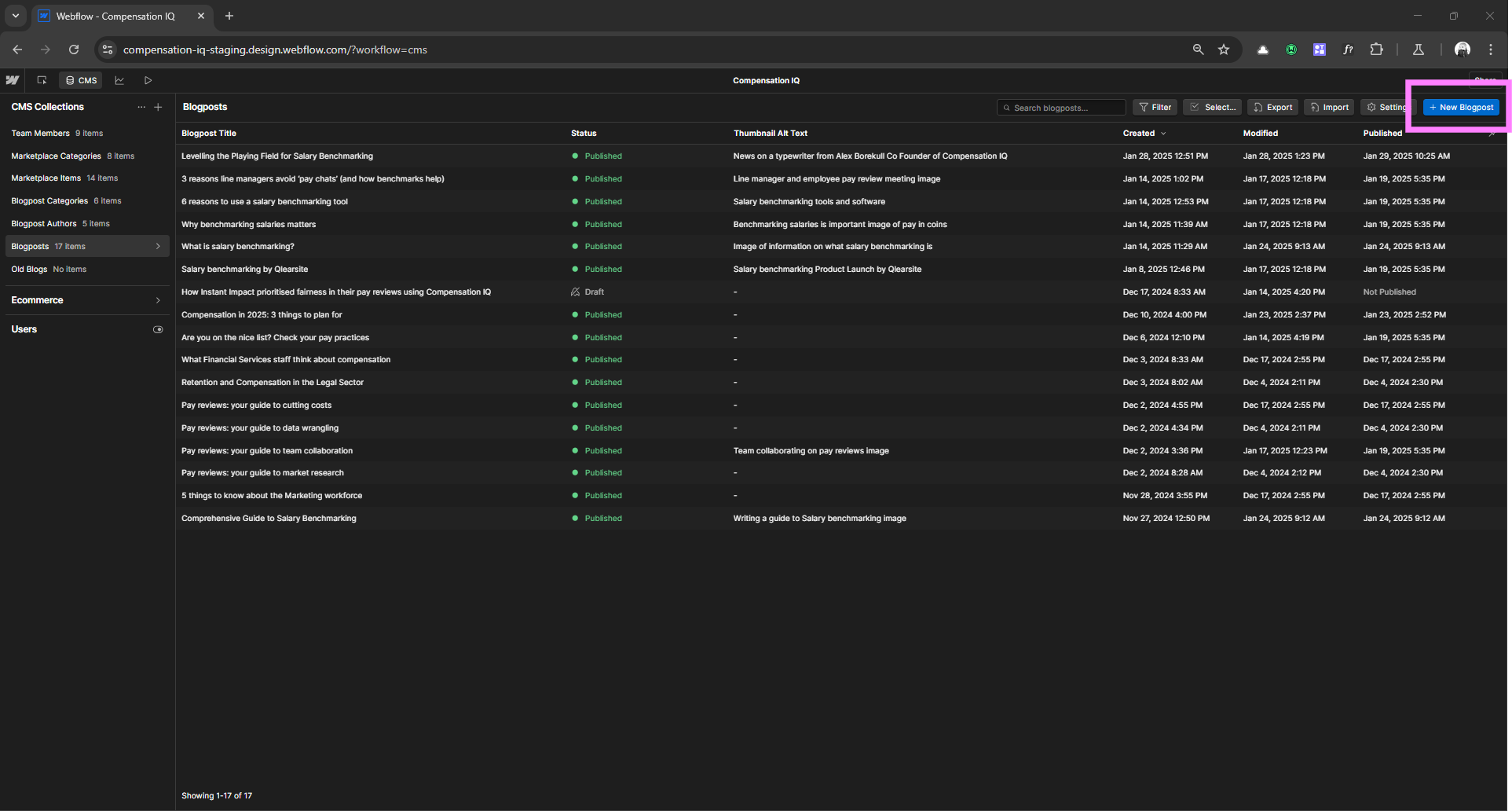This screenshot has width=1512, height=811.
Task: Open '6 reasons to use a salary benchmarking tool'
Action: [265, 202]
